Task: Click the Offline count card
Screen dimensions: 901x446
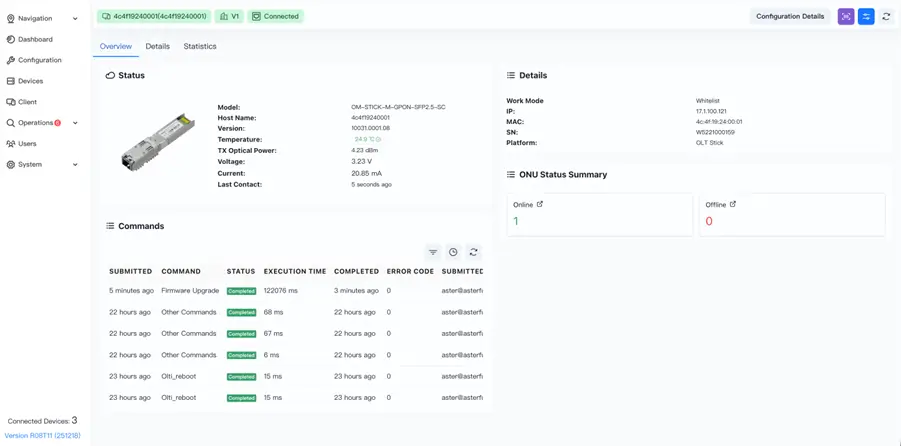Action: (x=792, y=214)
